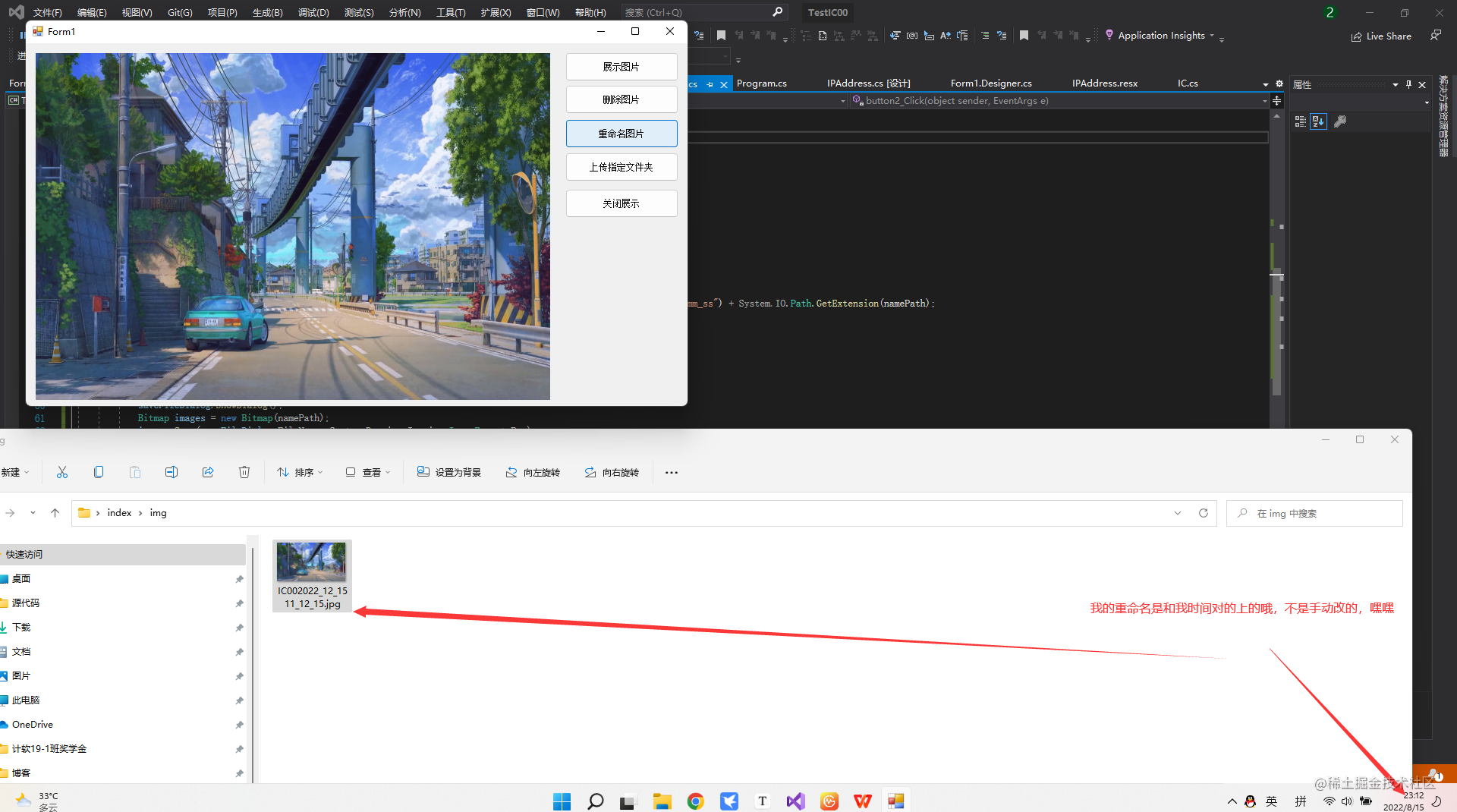Click the 删除图片 button in Form1
The width and height of the screenshot is (1457, 812).
pyautogui.click(x=622, y=99)
